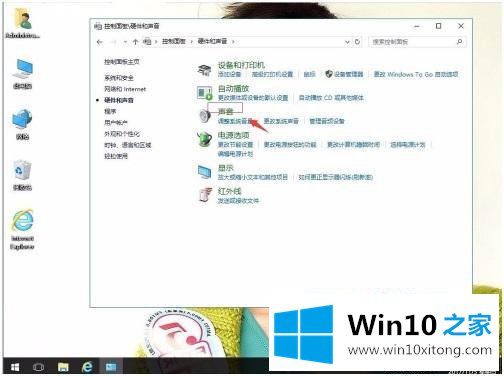Click the 发送或接收文件 link
Image resolution: width=504 pixels, height=376 pixels.
(x=238, y=201)
